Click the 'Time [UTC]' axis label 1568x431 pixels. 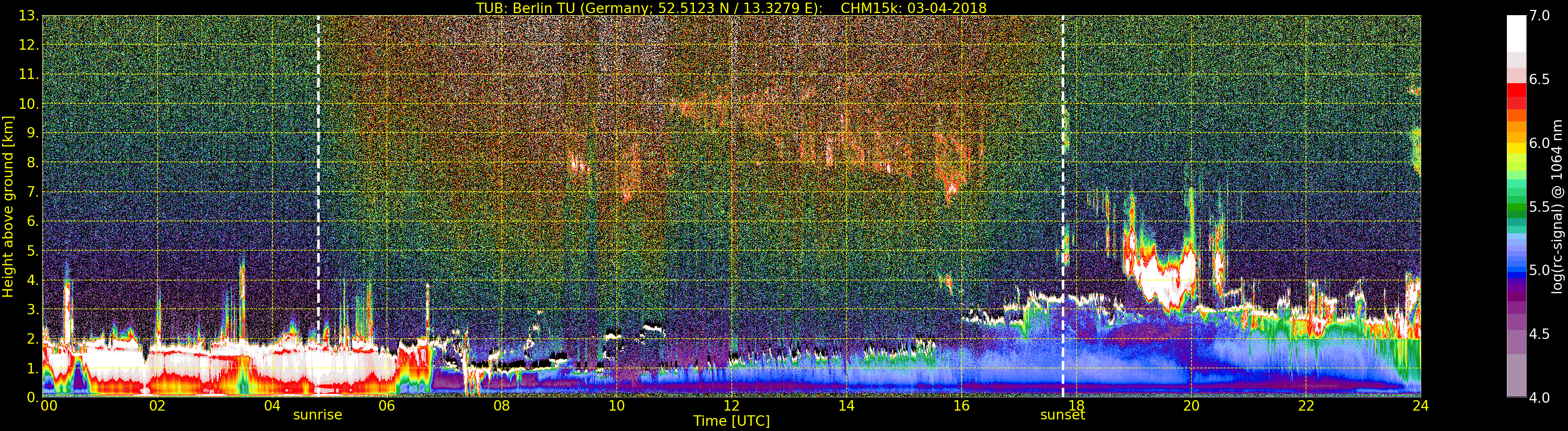[x=731, y=421]
